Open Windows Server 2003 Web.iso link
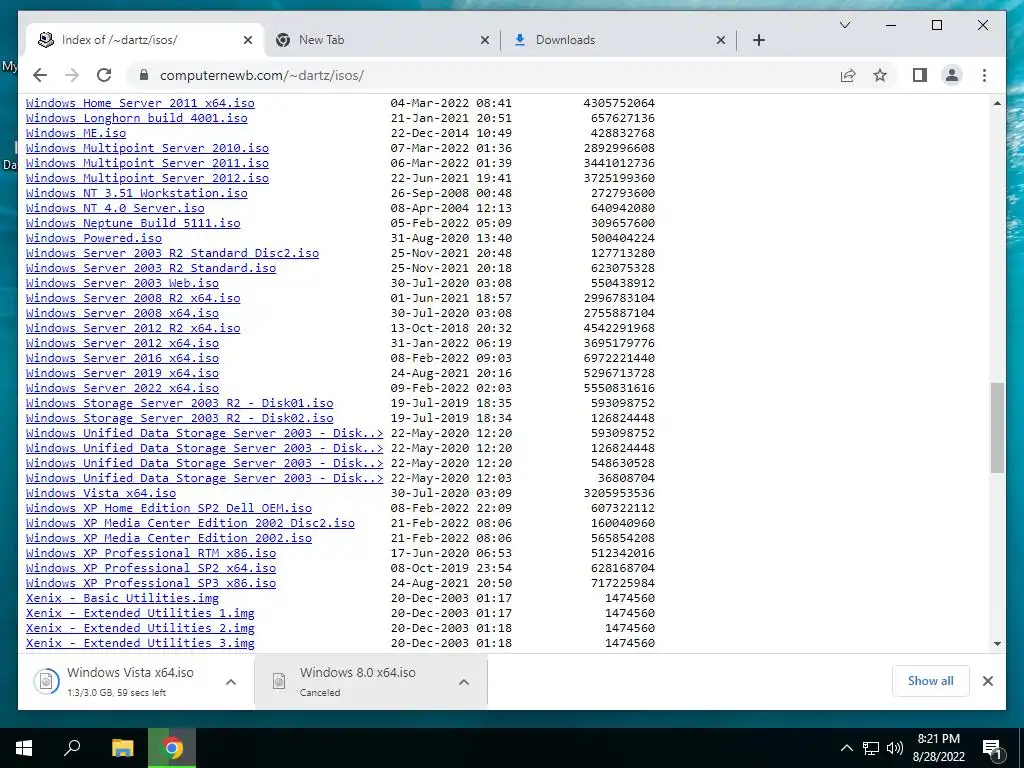 122,283
